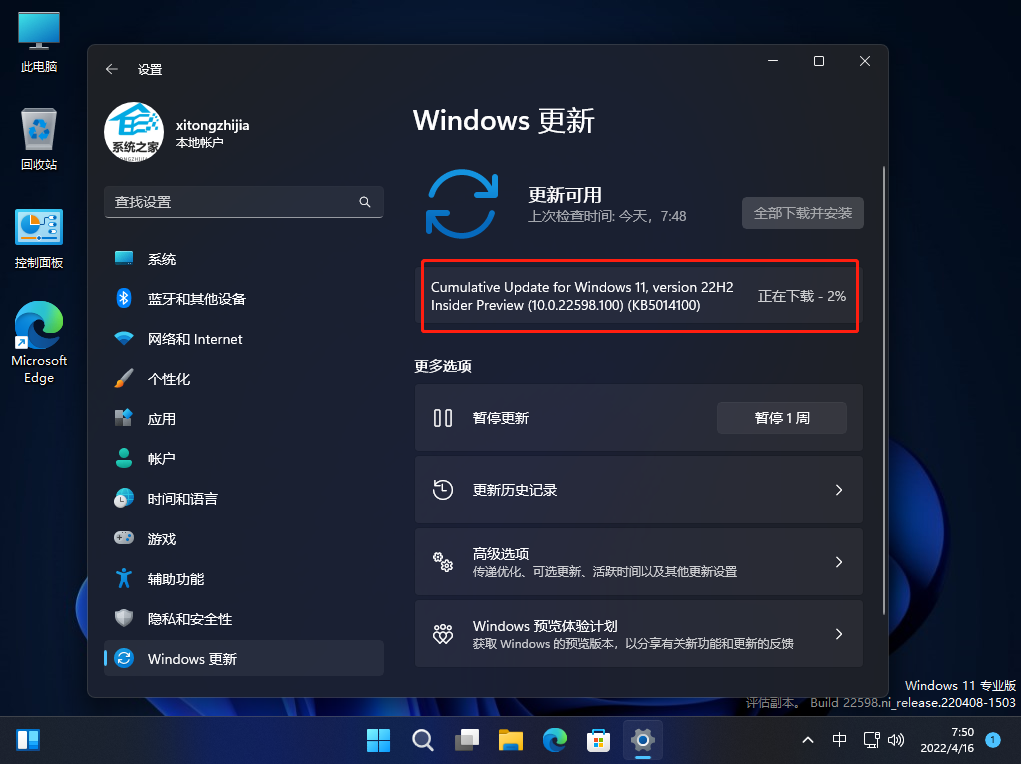This screenshot has width=1021, height=764.
Task: Click the 游戏 controller icon in sidebar
Action: click(124, 538)
